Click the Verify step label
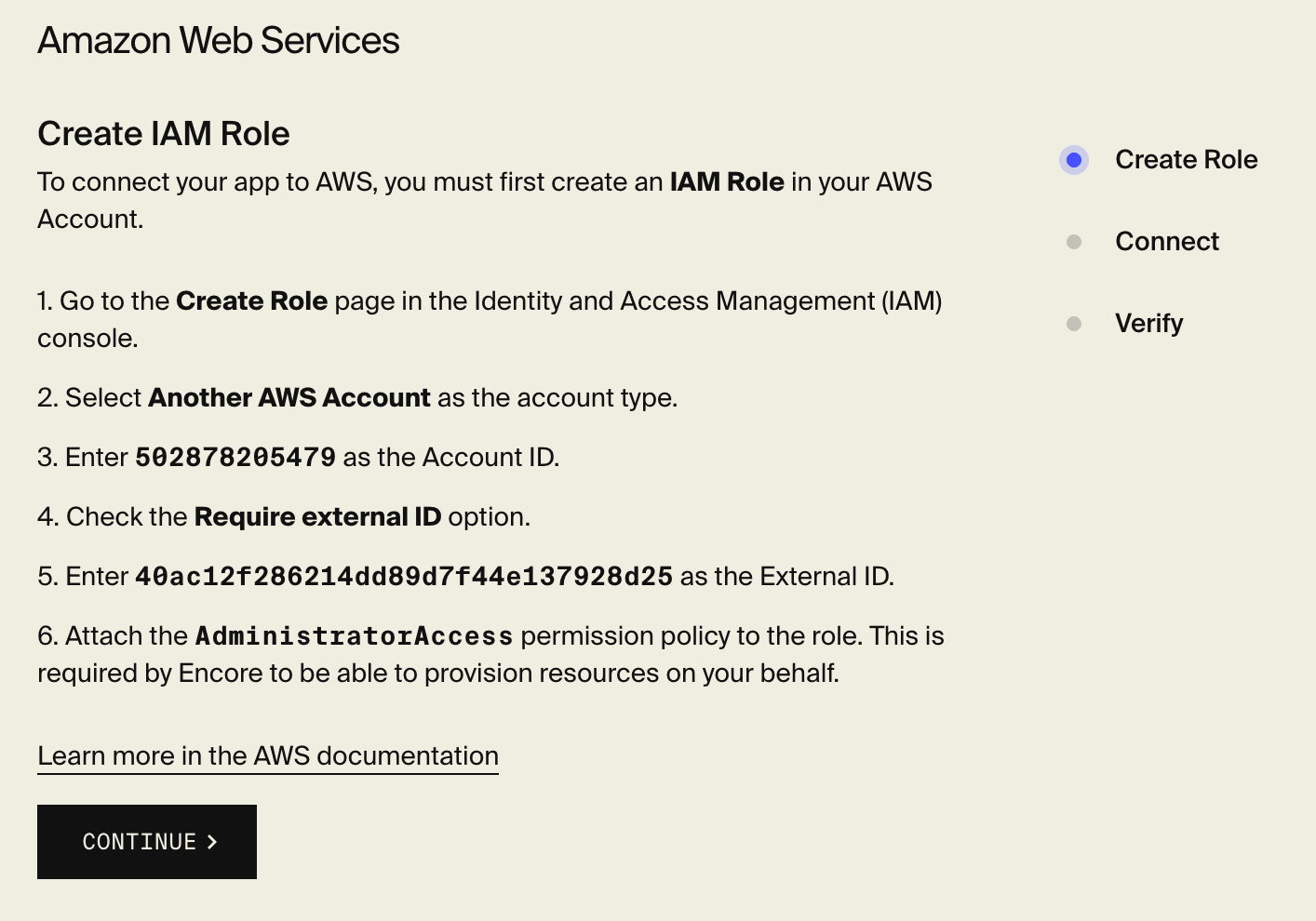 click(1148, 324)
